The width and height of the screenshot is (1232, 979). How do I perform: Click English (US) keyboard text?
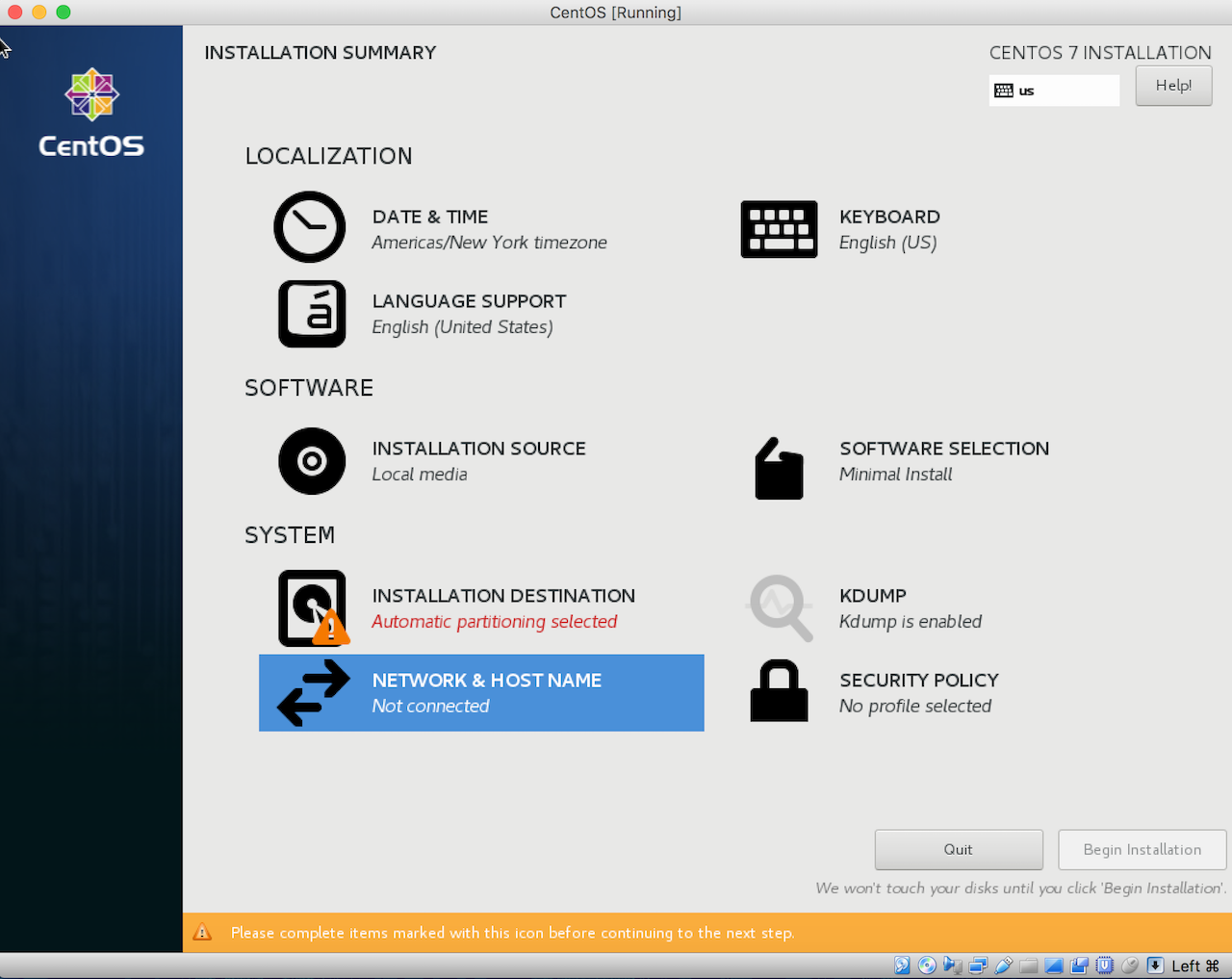[x=887, y=243]
